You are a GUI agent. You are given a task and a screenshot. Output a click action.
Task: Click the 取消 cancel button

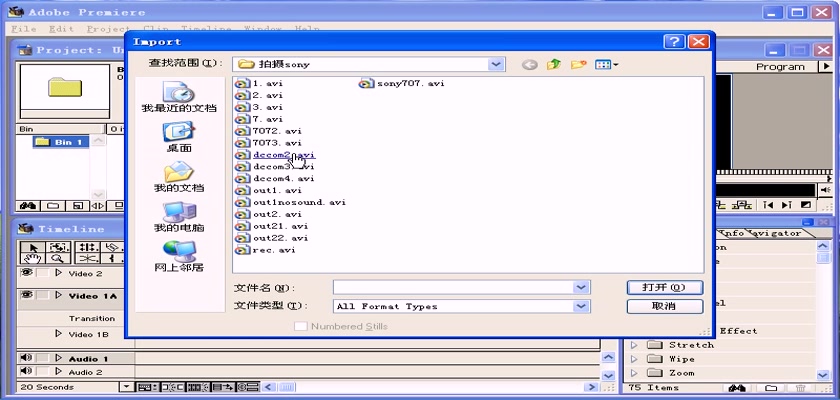pyautogui.click(x=664, y=306)
